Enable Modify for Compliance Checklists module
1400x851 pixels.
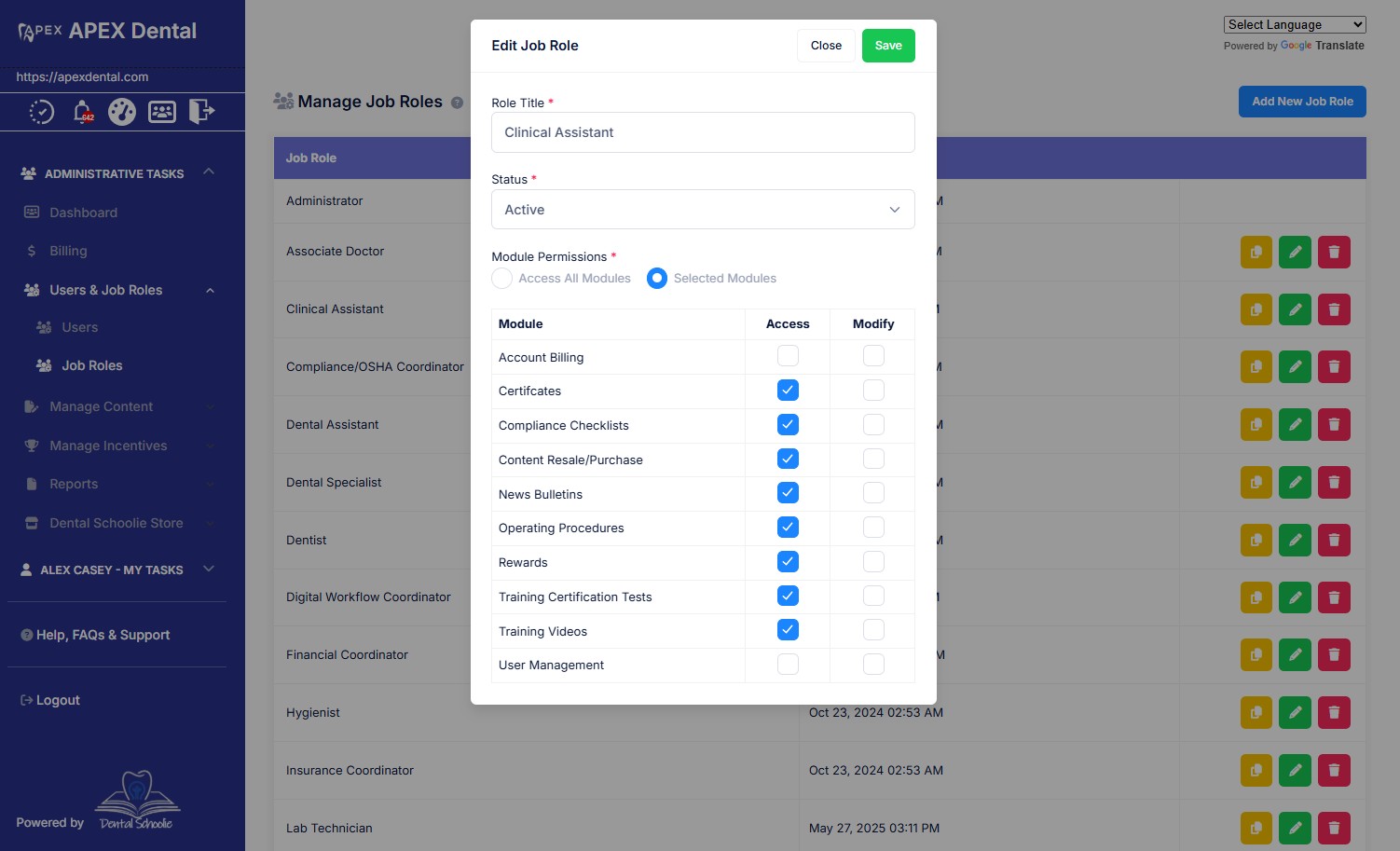coord(873,425)
